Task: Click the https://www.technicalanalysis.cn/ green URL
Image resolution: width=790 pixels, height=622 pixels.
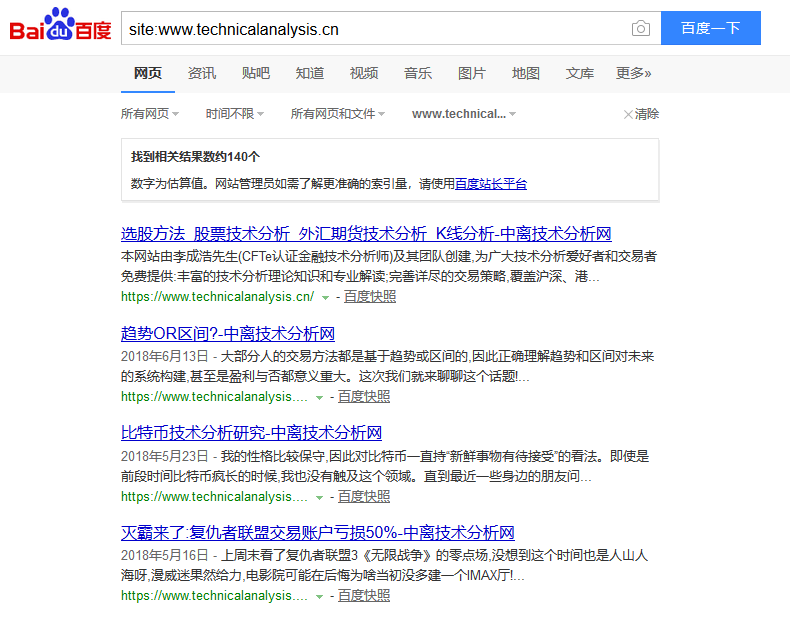Action: point(218,297)
